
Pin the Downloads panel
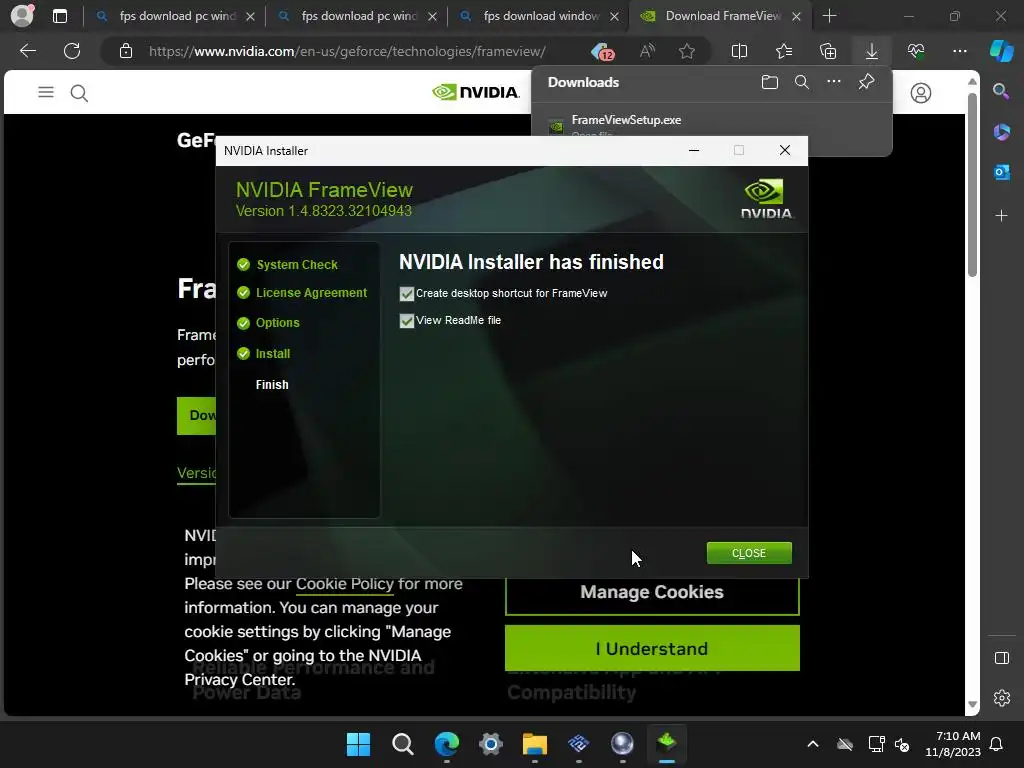[866, 82]
